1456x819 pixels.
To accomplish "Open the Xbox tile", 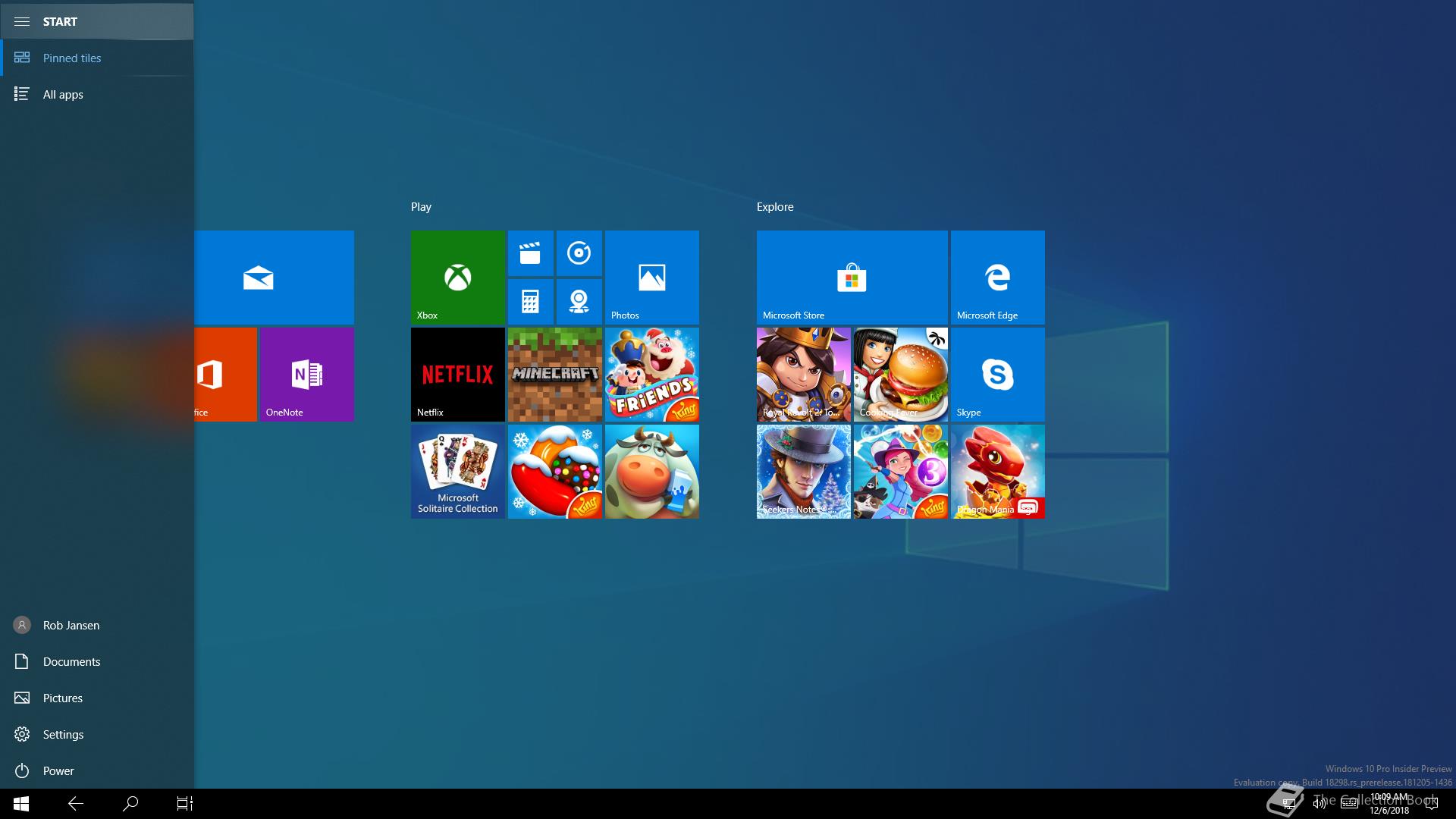I will [x=457, y=278].
